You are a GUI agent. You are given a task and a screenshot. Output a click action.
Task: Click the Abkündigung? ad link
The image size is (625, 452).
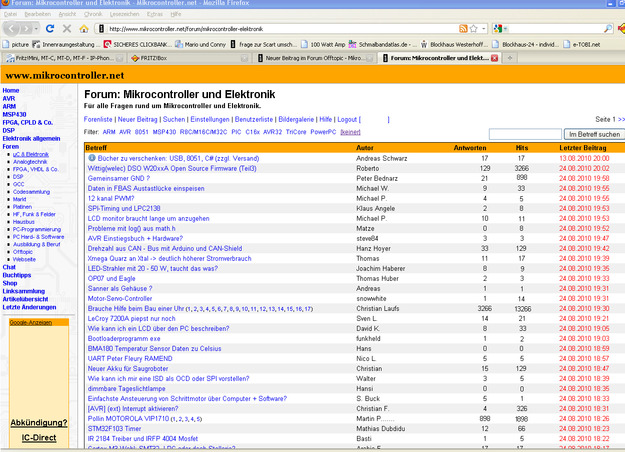click(39, 423)
